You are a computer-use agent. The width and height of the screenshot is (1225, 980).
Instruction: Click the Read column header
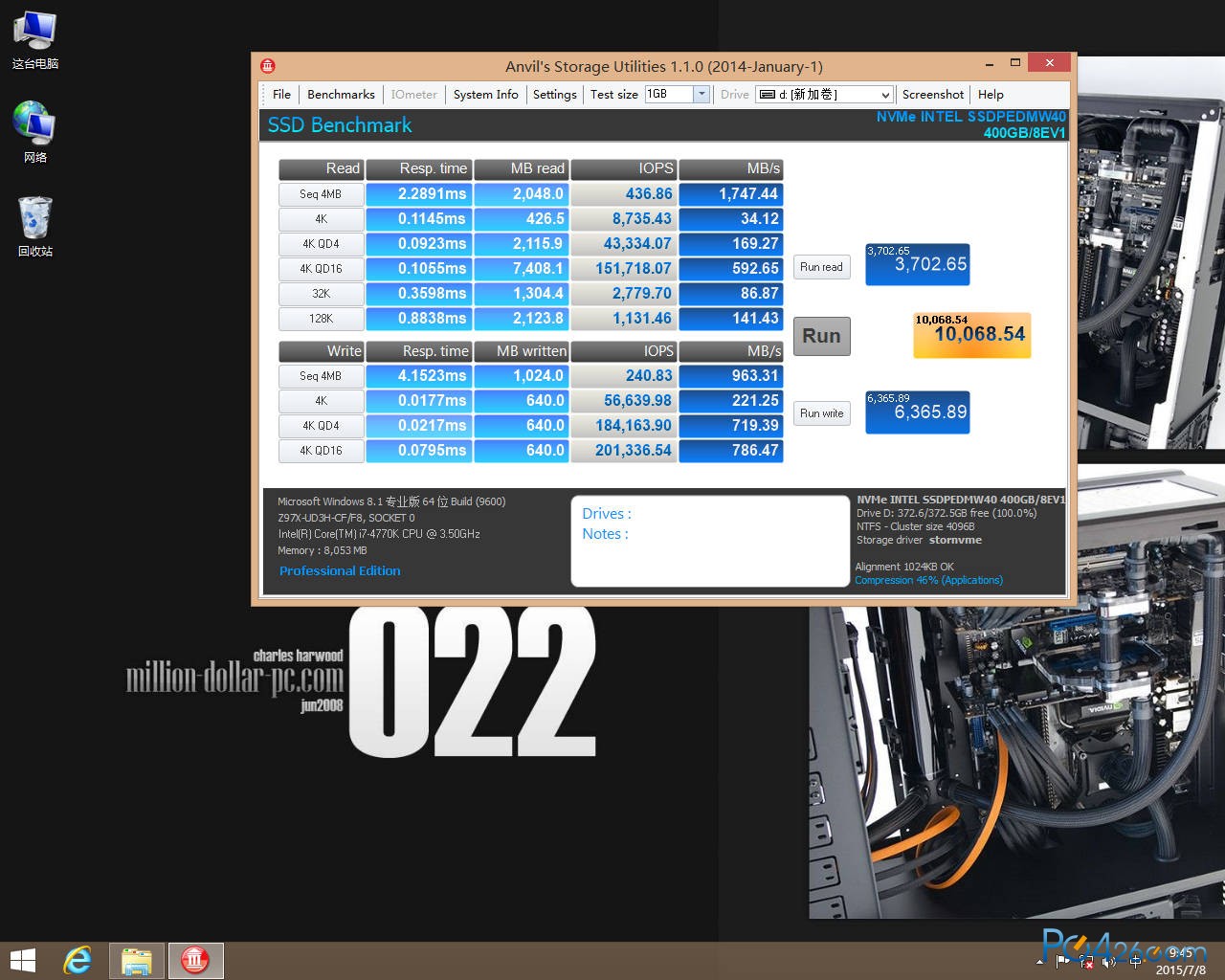[x=321, y=168]
